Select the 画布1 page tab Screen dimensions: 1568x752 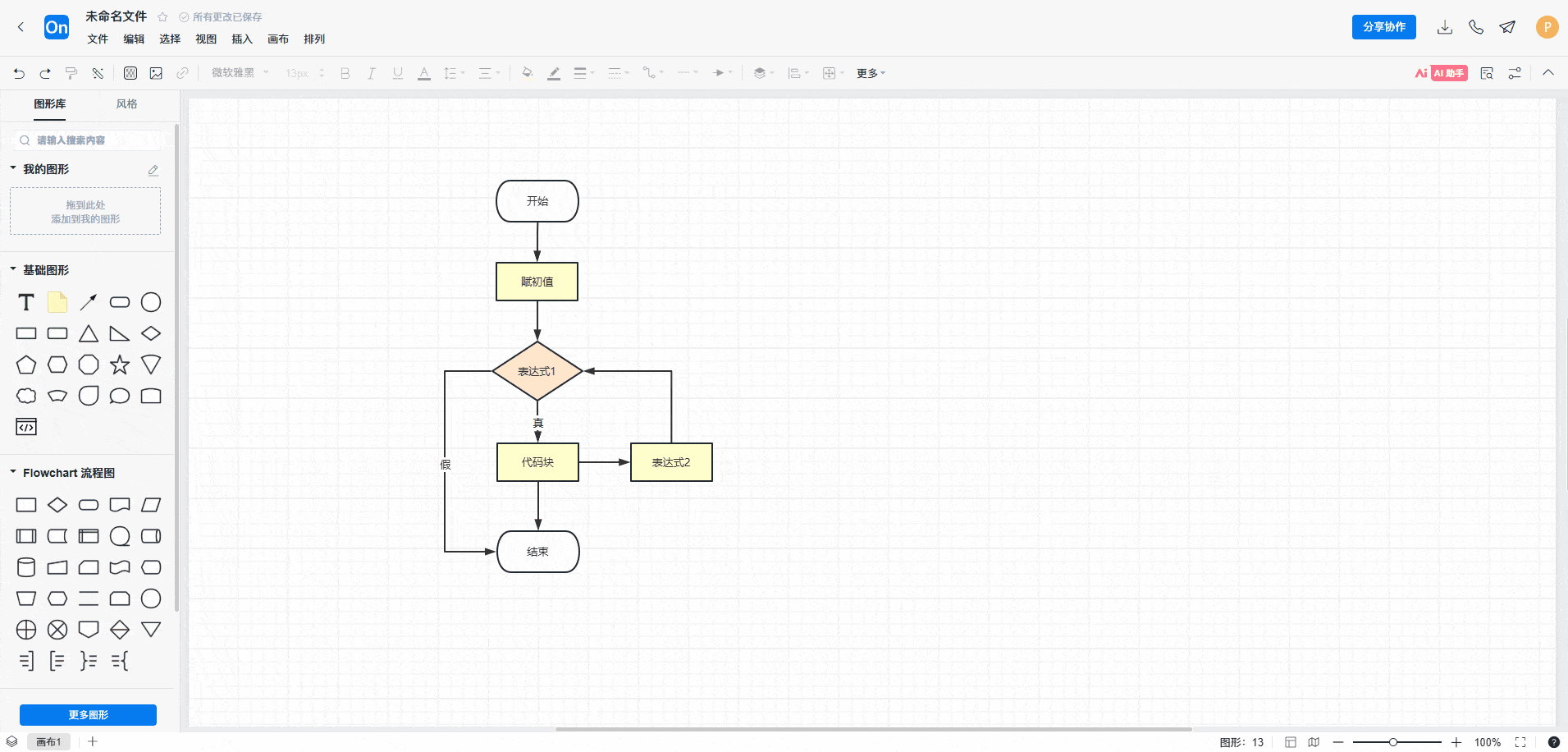click(x=48, y=742)
